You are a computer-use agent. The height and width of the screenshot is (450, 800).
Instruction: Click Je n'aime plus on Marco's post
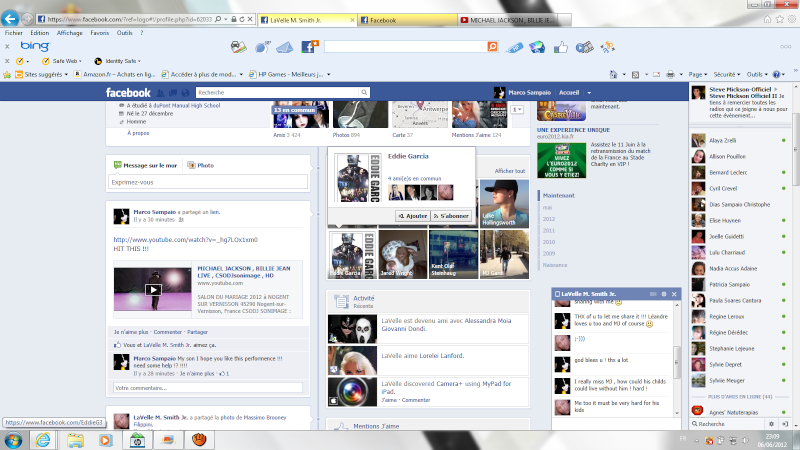131,332
